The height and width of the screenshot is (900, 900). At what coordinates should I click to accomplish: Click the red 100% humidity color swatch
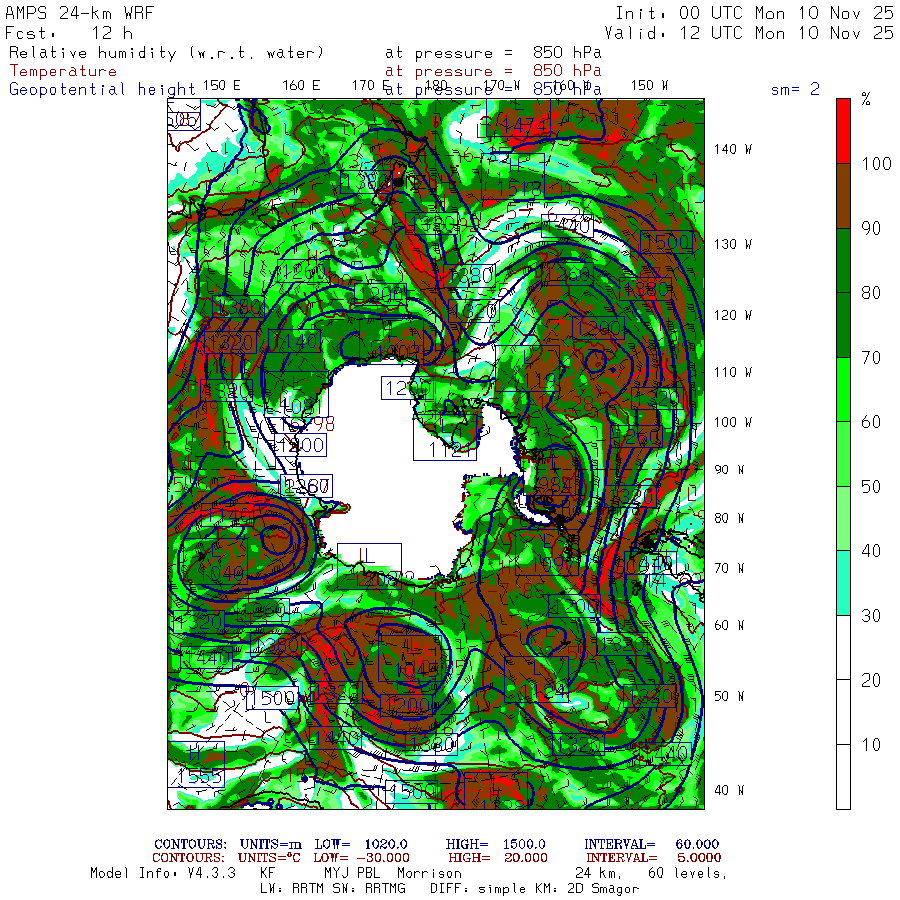pos(843,130)
